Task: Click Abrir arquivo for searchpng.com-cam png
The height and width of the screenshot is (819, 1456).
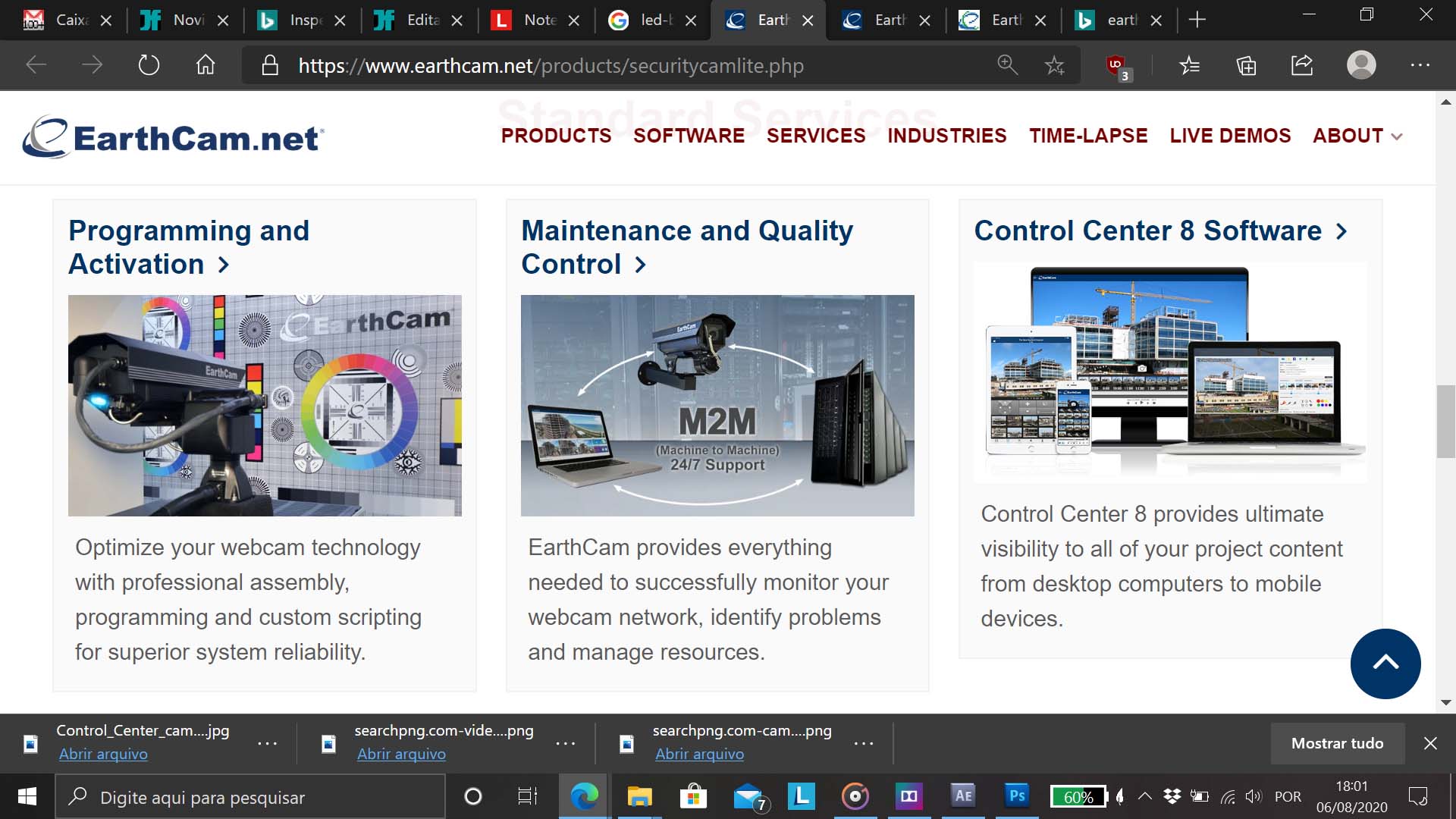Action: pos(699,755)
